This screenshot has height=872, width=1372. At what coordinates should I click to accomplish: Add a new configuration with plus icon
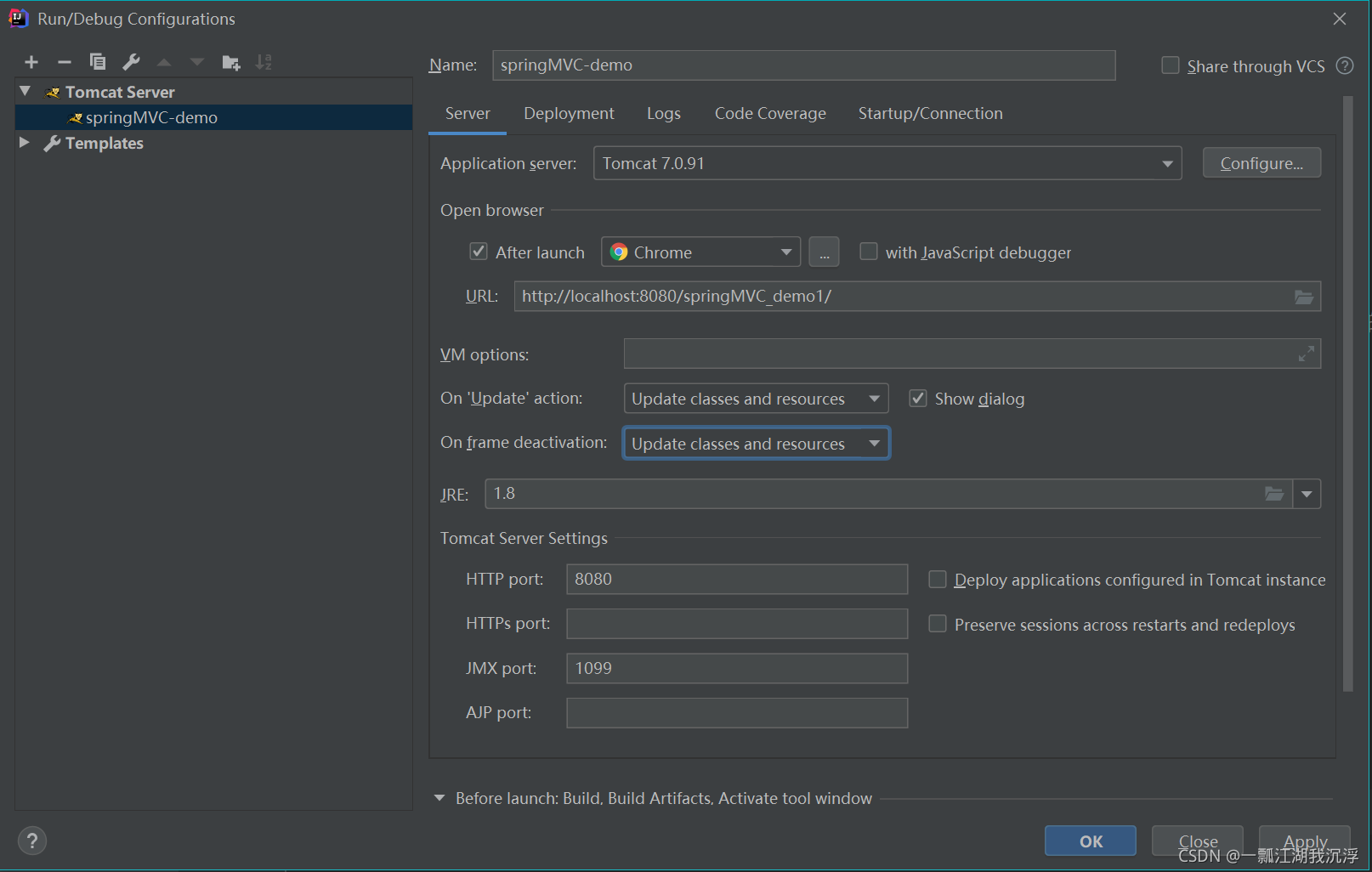(31, 62)
